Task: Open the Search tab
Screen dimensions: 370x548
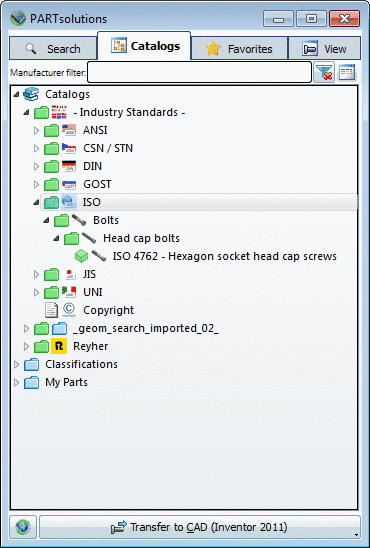Action: click(x=53, y=49)
